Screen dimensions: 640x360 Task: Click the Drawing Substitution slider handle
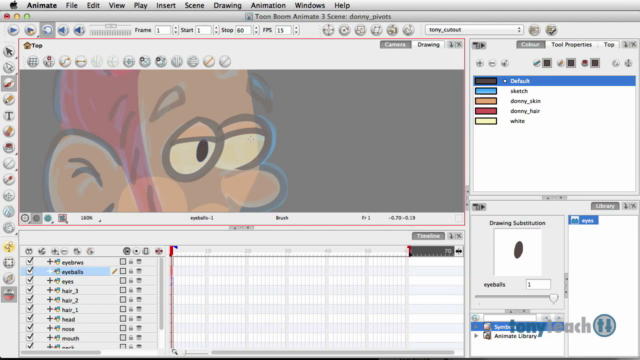point(553,299)
